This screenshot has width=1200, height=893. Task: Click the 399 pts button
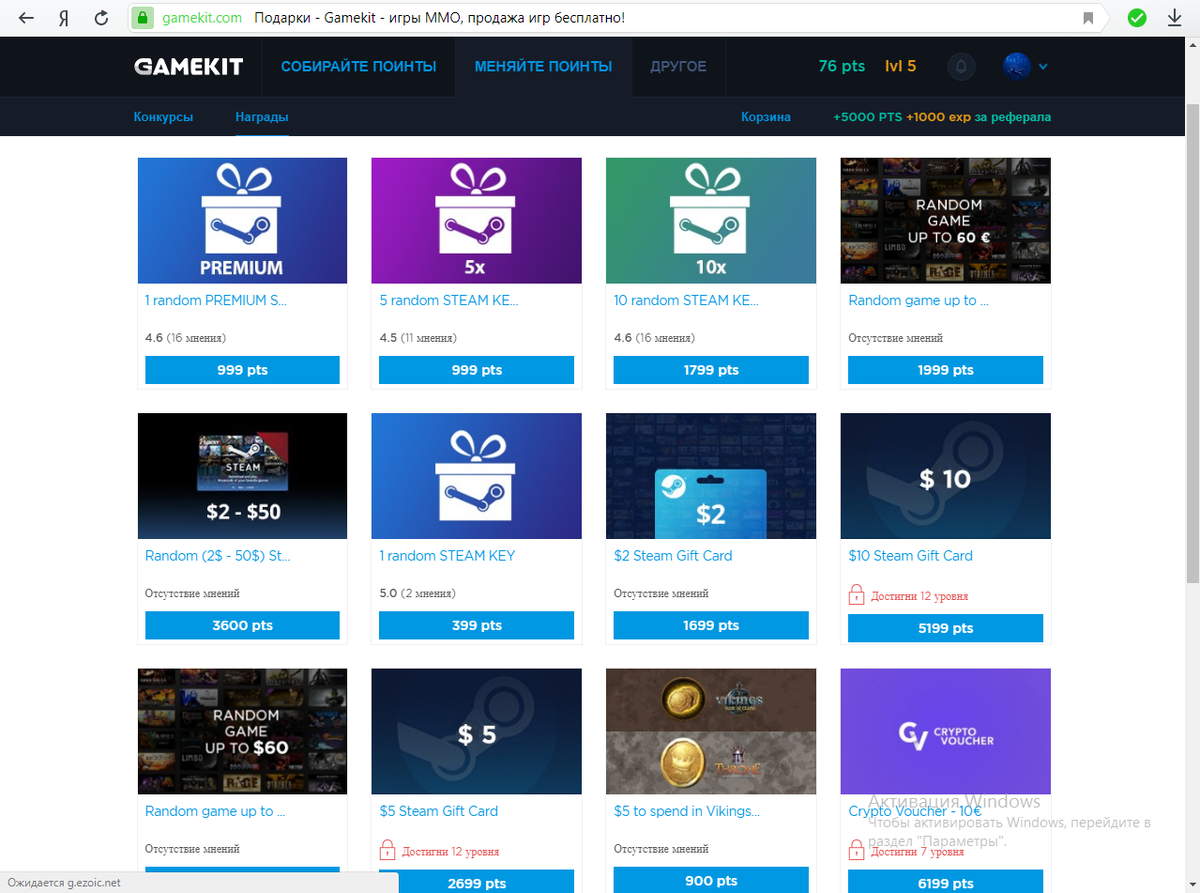point(477,626)
